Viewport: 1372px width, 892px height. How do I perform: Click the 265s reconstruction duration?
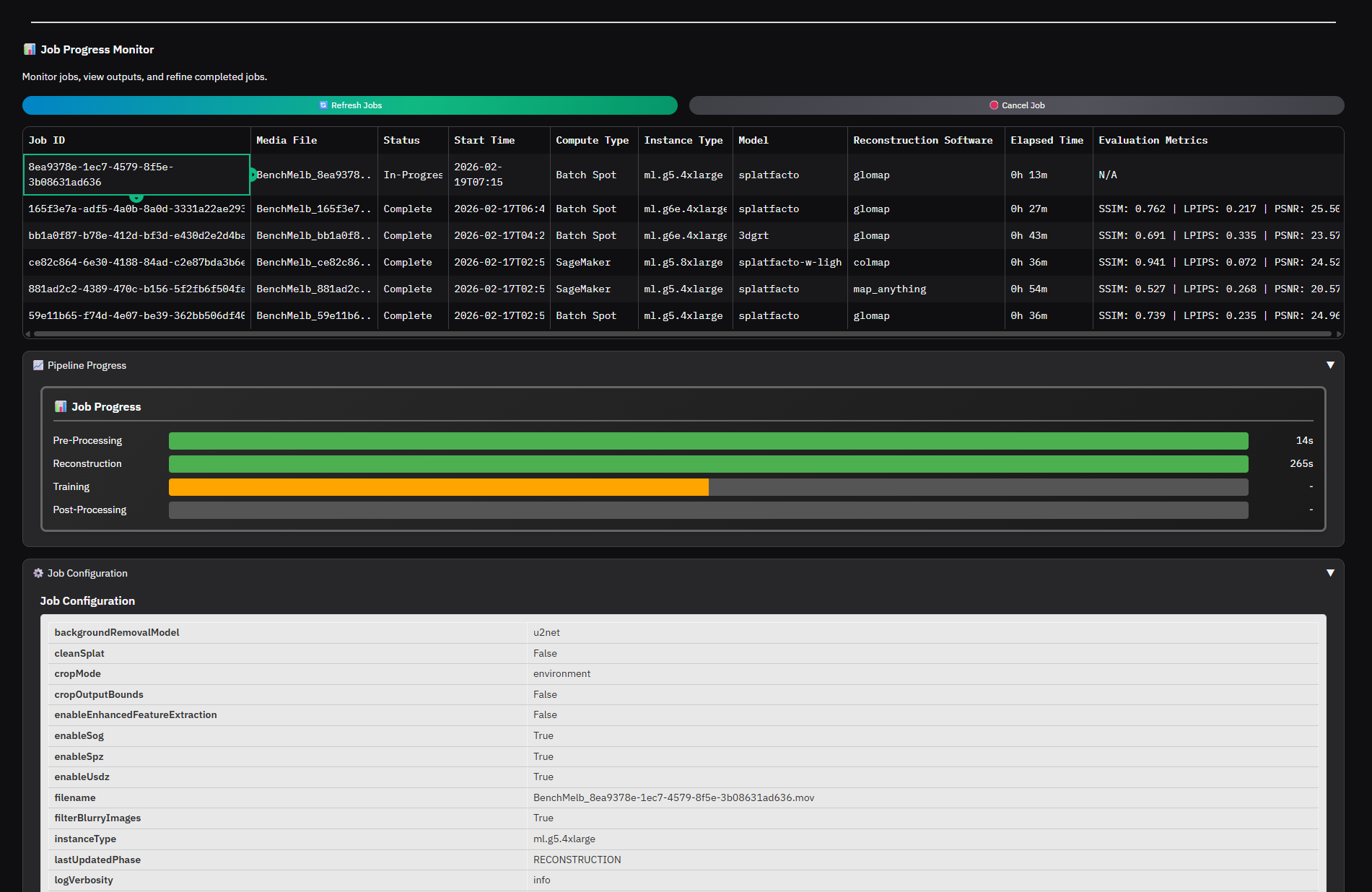[x=1301, y=464]
